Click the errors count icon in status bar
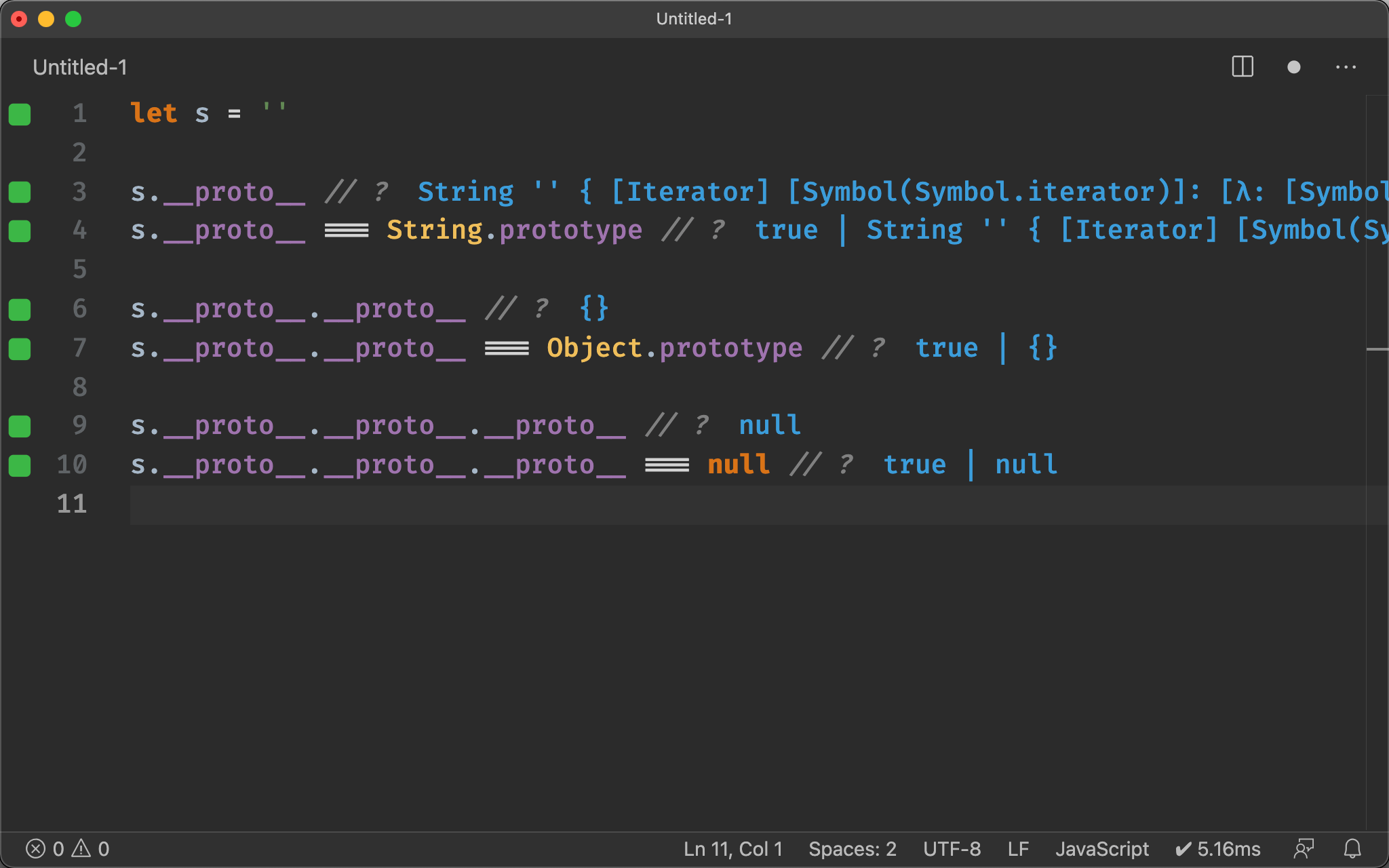 [36, 848]
